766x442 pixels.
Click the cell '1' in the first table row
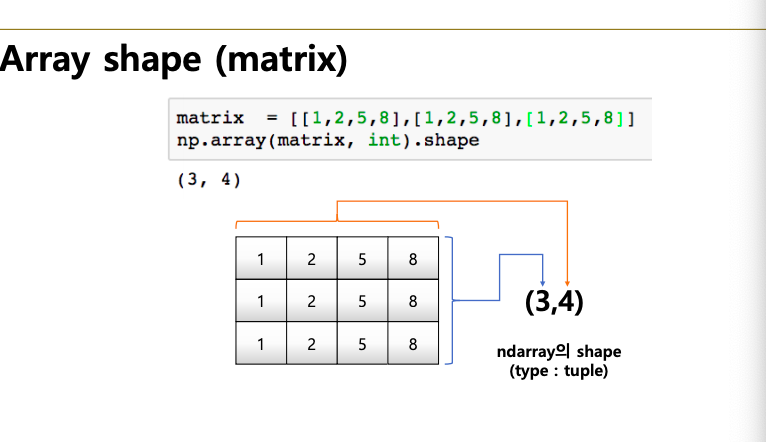point(261,258)
